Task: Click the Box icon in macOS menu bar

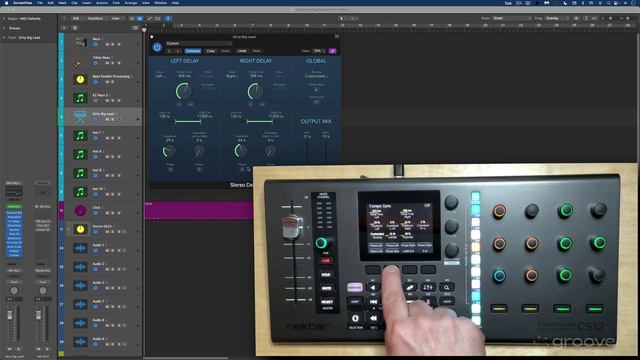Action: (x=508, y=3)
